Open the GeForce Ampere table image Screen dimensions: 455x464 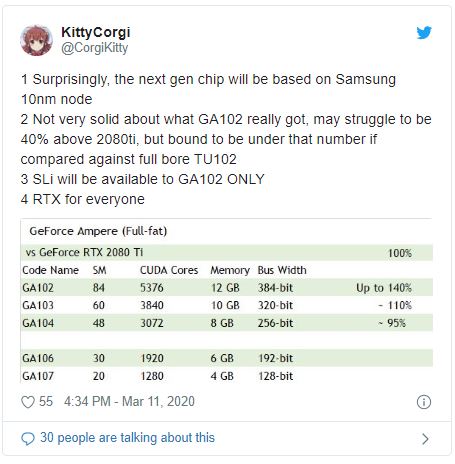click(x=227, y=301)
